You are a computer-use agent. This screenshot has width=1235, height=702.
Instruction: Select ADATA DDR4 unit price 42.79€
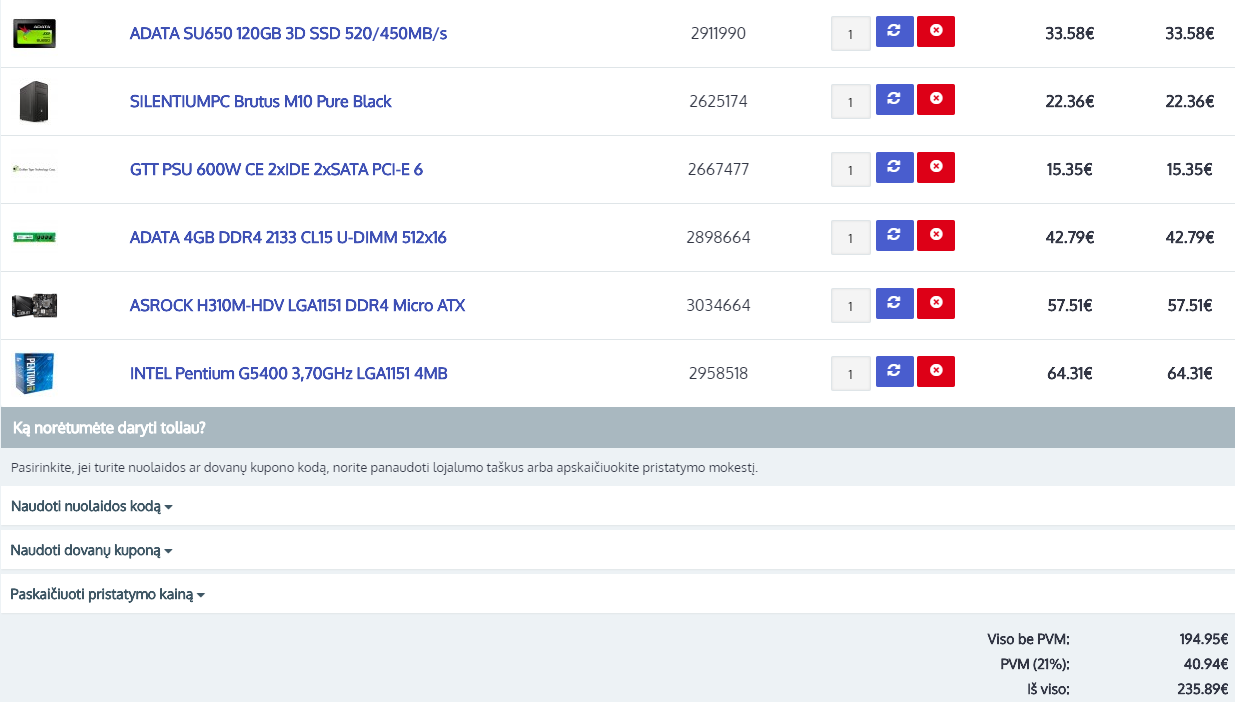1070,237
